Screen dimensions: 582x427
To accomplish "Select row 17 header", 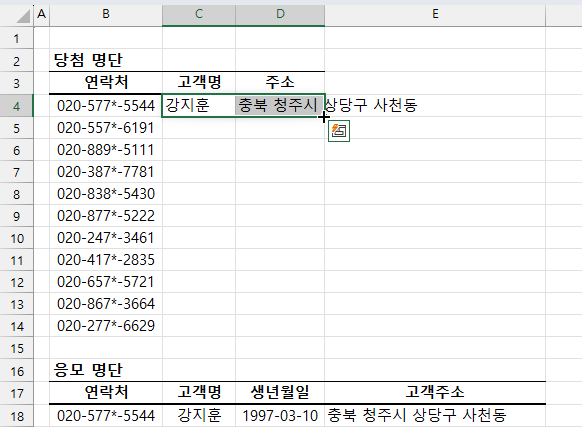I will tap(16, 393).
